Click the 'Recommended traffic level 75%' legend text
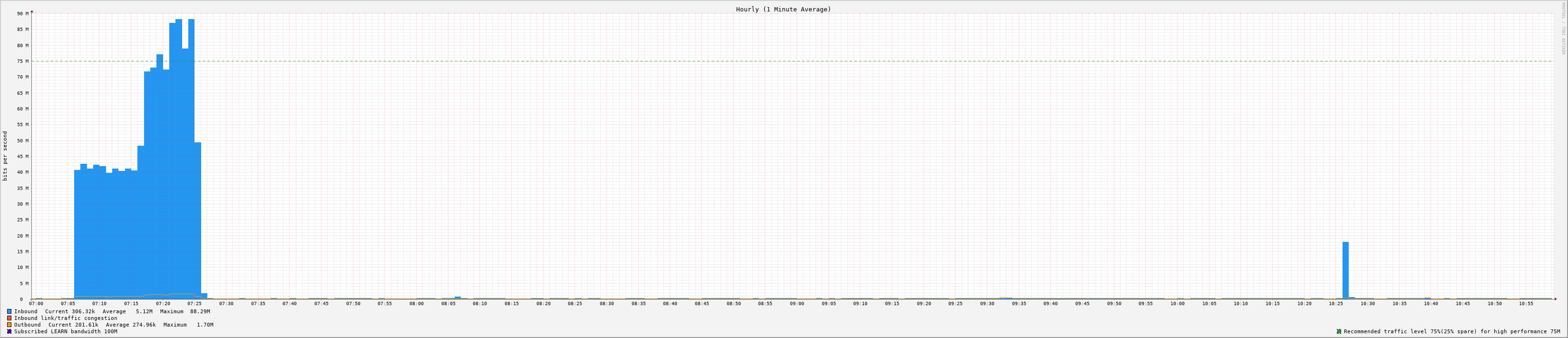This screenshot has width=1568, height=338. (1452, 331)
